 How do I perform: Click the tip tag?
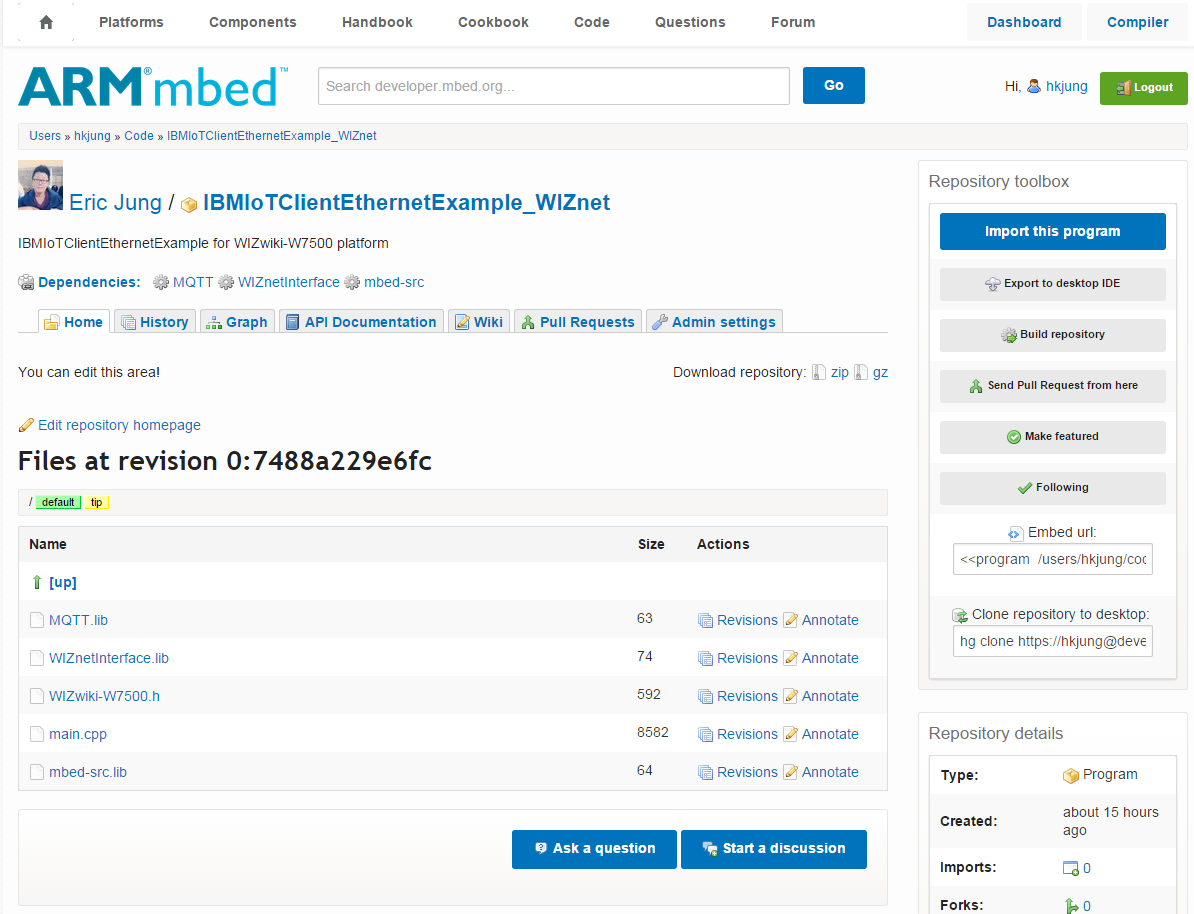[97, 502]
